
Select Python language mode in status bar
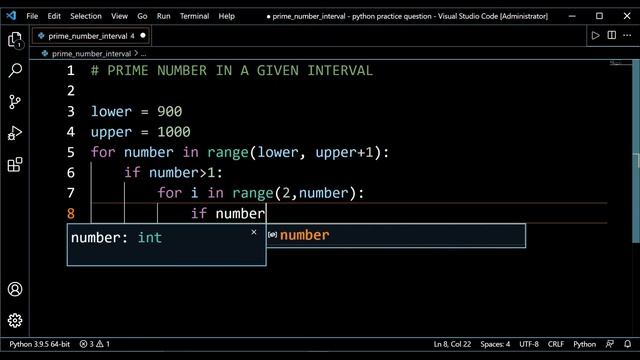point(584,344)
